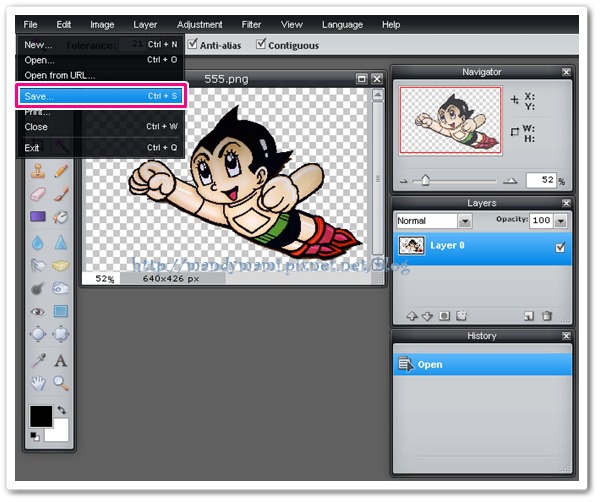
Task: Open the Help menu
Action: 391,24
